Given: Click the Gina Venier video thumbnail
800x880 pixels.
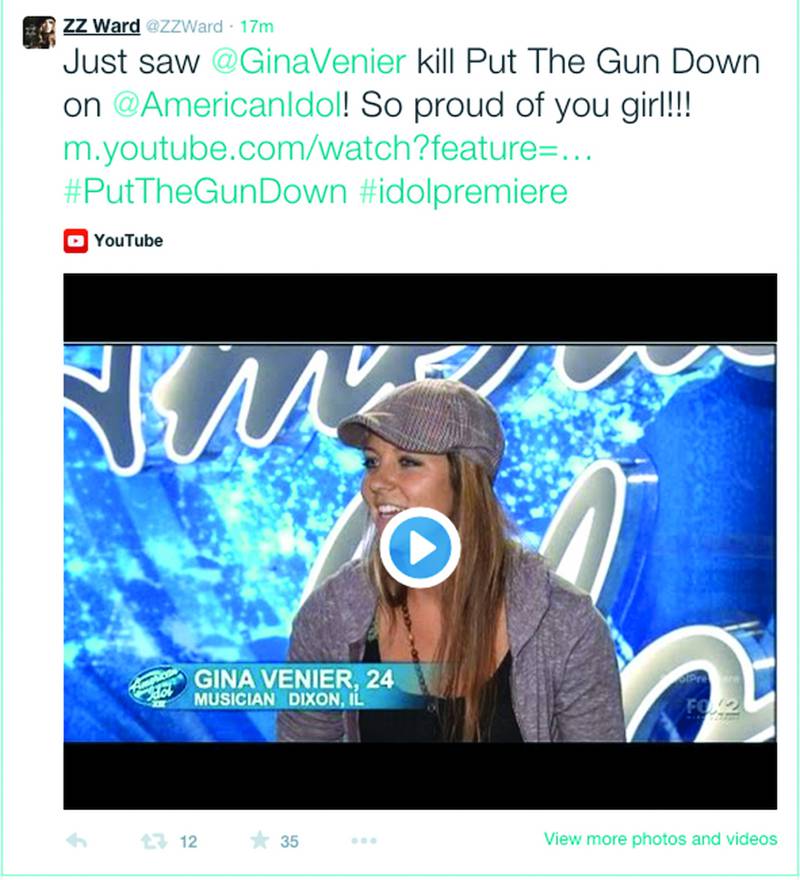Looking at the screenshot, I should [x=420, y=542].
